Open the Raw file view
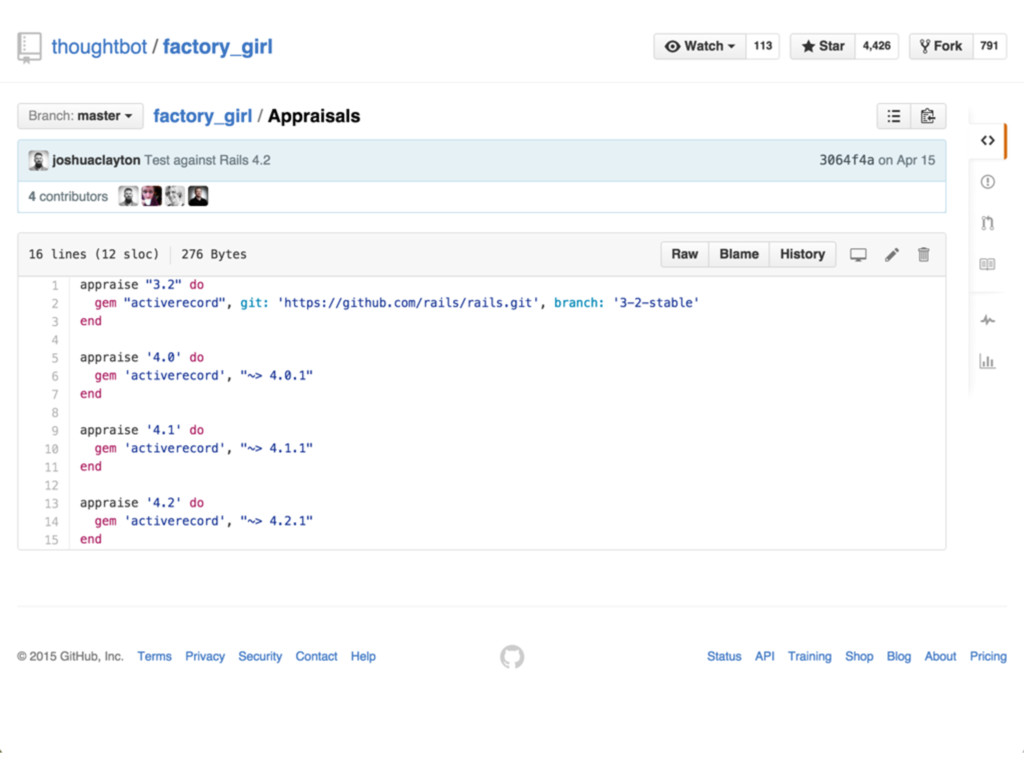Viewport: 1024px width, 768px height. point(684,255)
